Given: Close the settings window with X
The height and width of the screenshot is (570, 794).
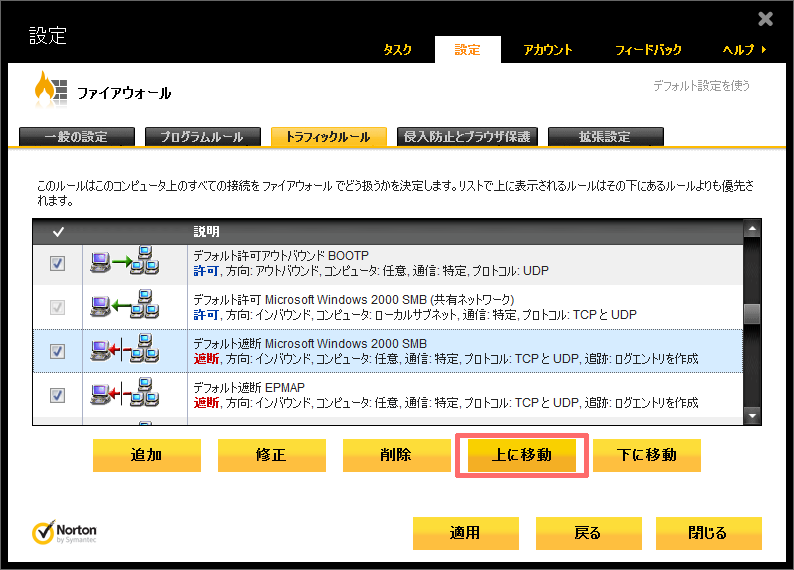Looking at the screenshot, I should click(765, 18).
